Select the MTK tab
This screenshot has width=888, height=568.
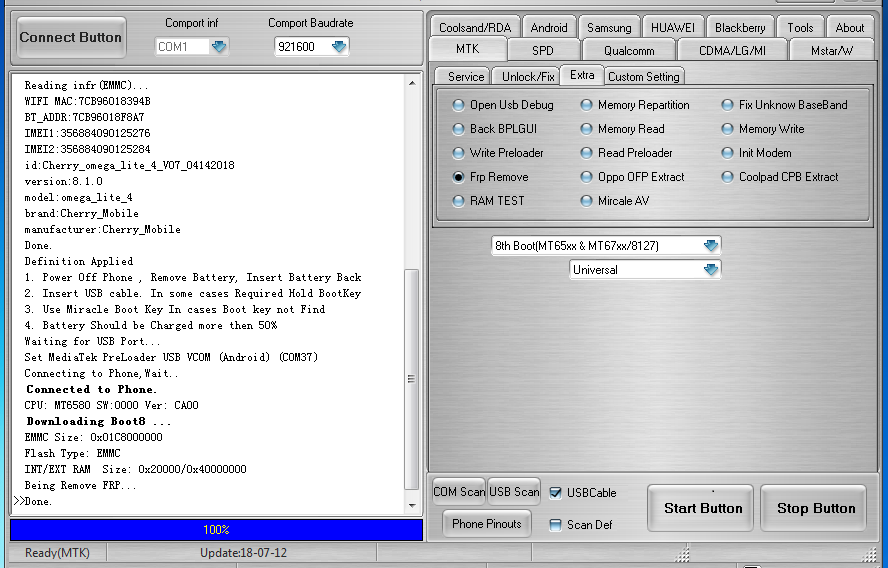click(x=467, y=49)
